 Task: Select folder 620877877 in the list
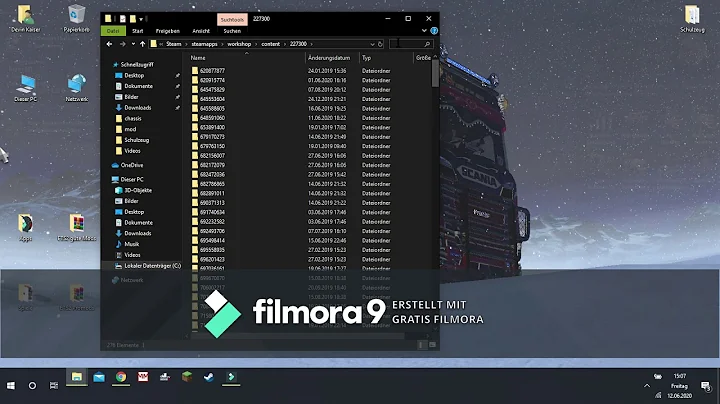[x=212, y=71]
